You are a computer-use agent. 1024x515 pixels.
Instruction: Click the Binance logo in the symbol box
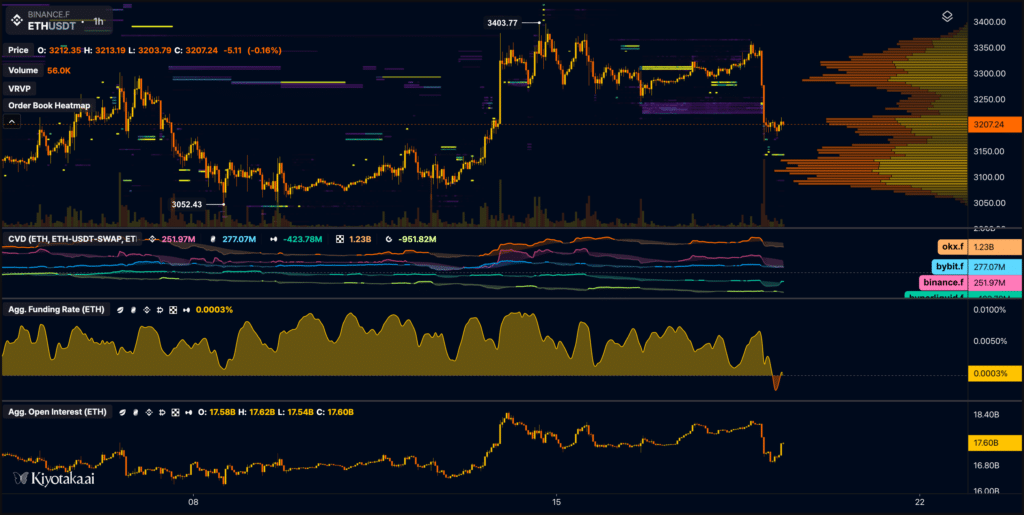(16, 22)
